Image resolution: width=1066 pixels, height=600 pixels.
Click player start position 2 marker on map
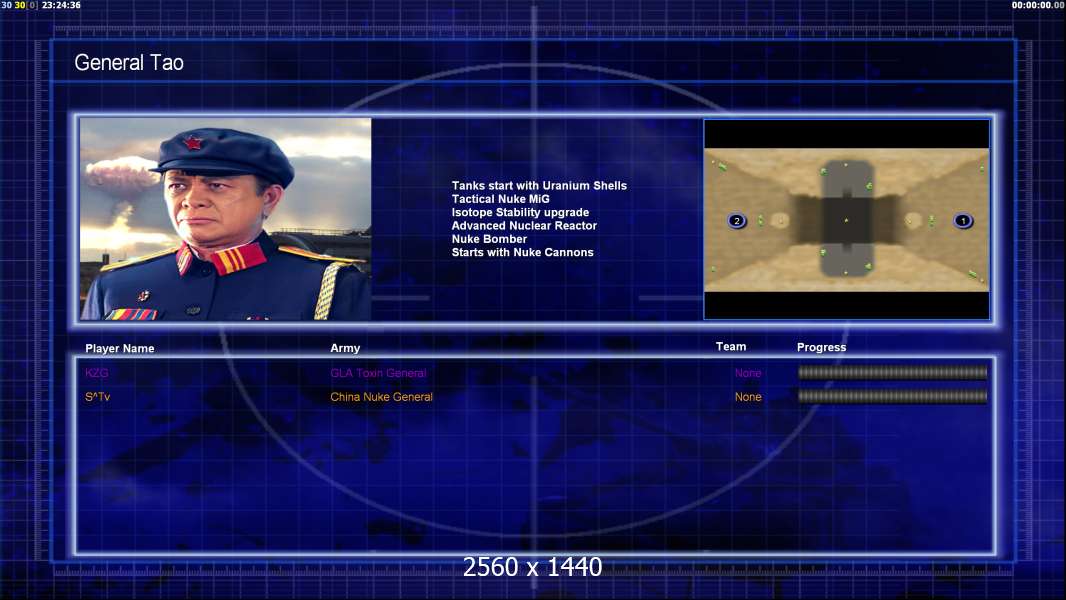737,221
